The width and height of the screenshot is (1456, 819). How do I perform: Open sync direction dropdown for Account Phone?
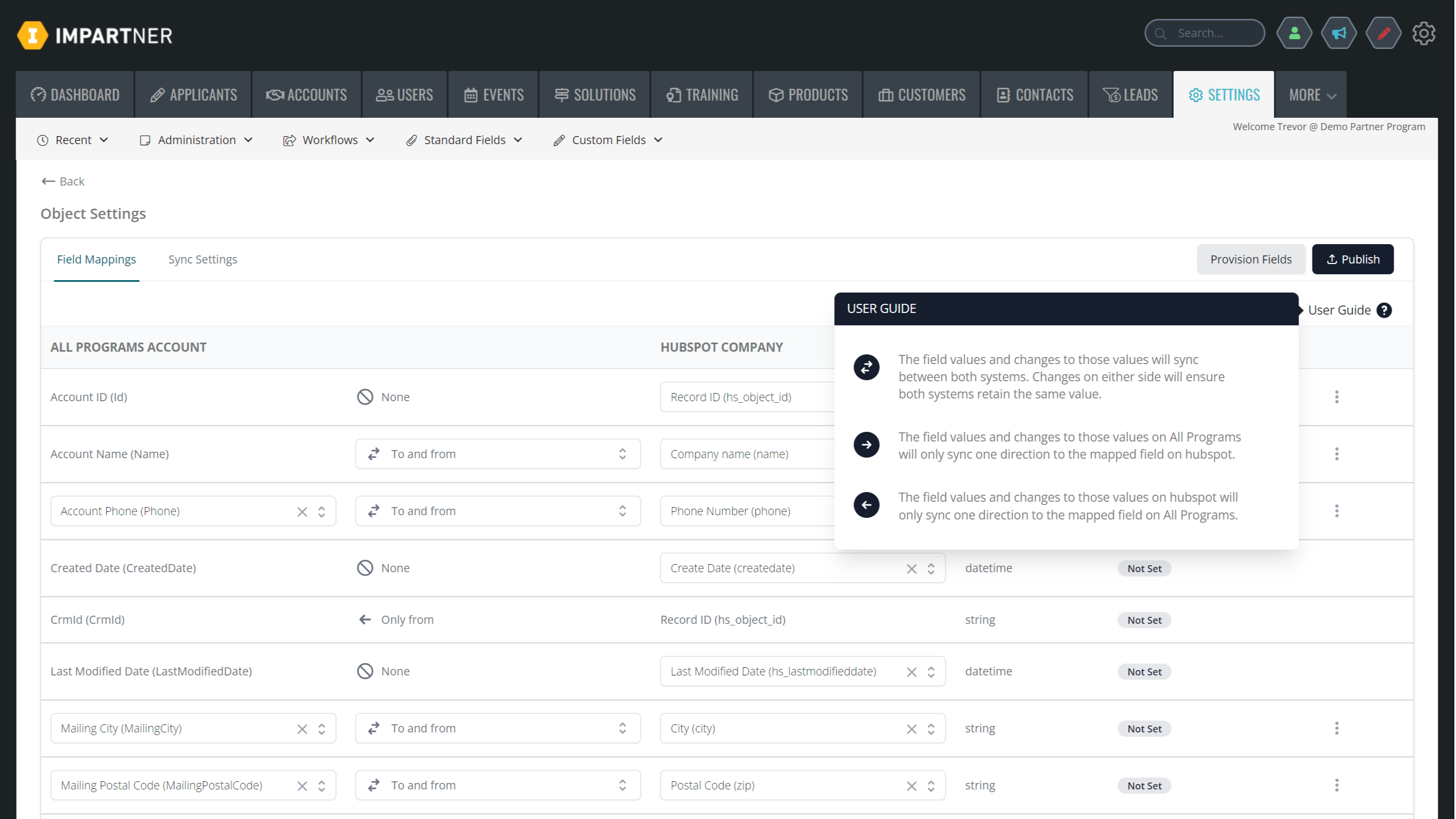[x=498, y=511]
